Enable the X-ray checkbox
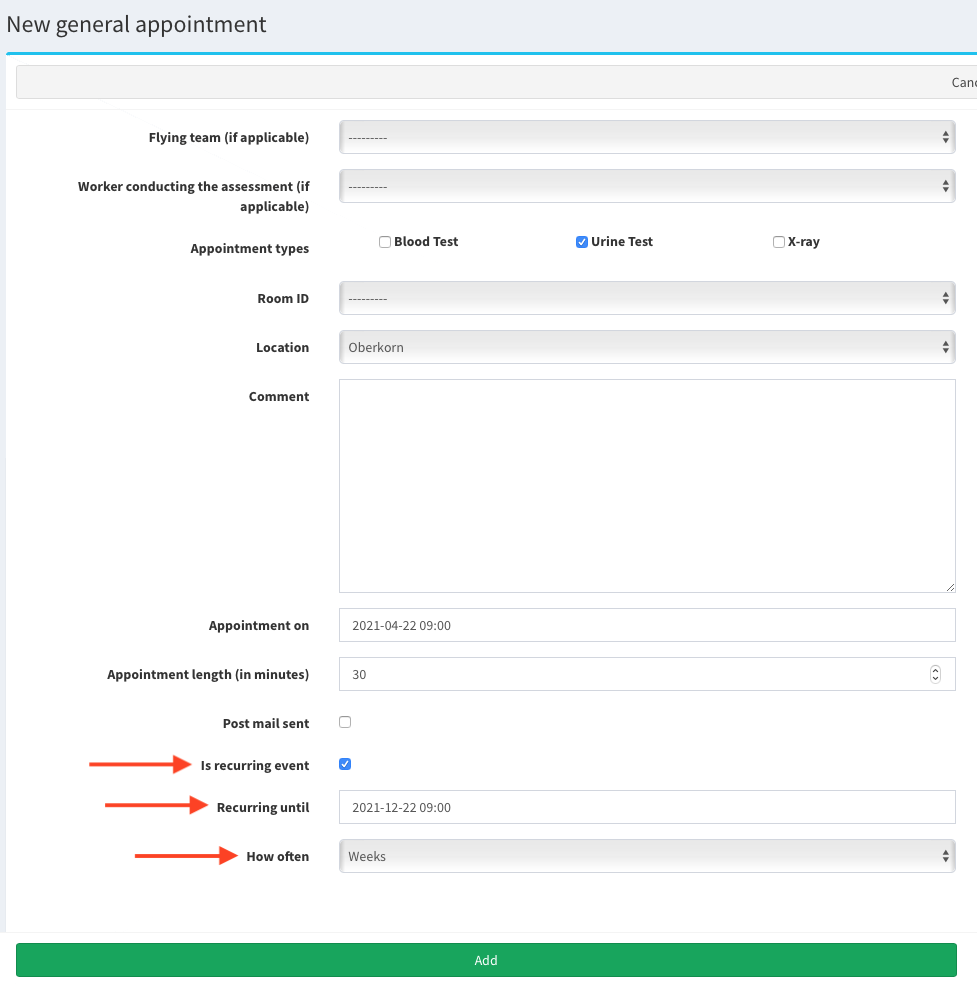The height and width of the screenshot is (985, 977). click(x=779, y=242)
